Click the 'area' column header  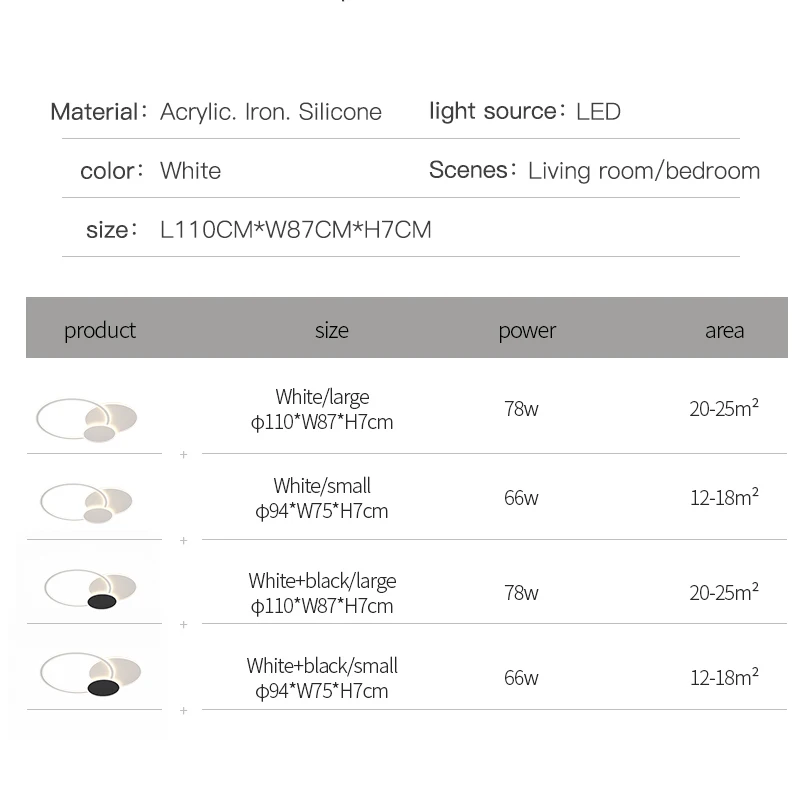point(724,330)
